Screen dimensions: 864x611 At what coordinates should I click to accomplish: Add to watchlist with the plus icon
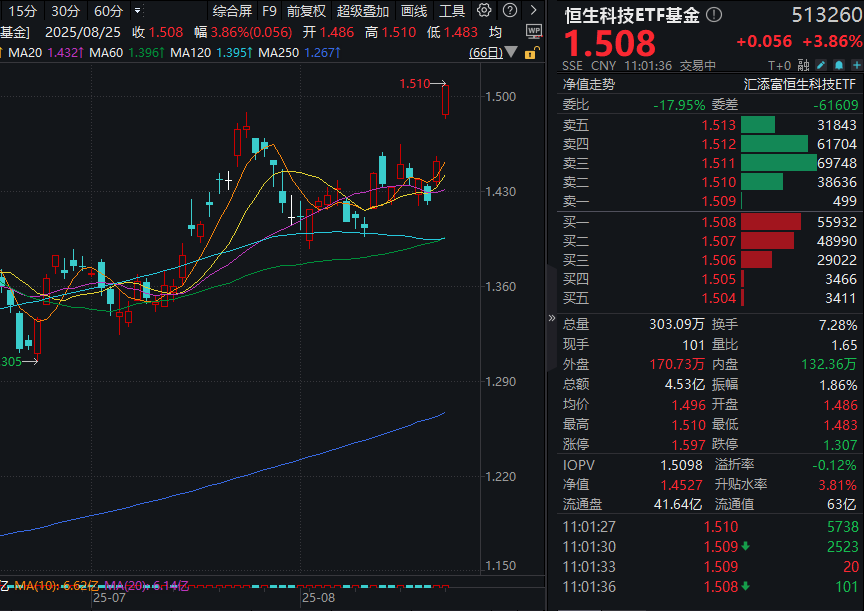click(858, 64)
